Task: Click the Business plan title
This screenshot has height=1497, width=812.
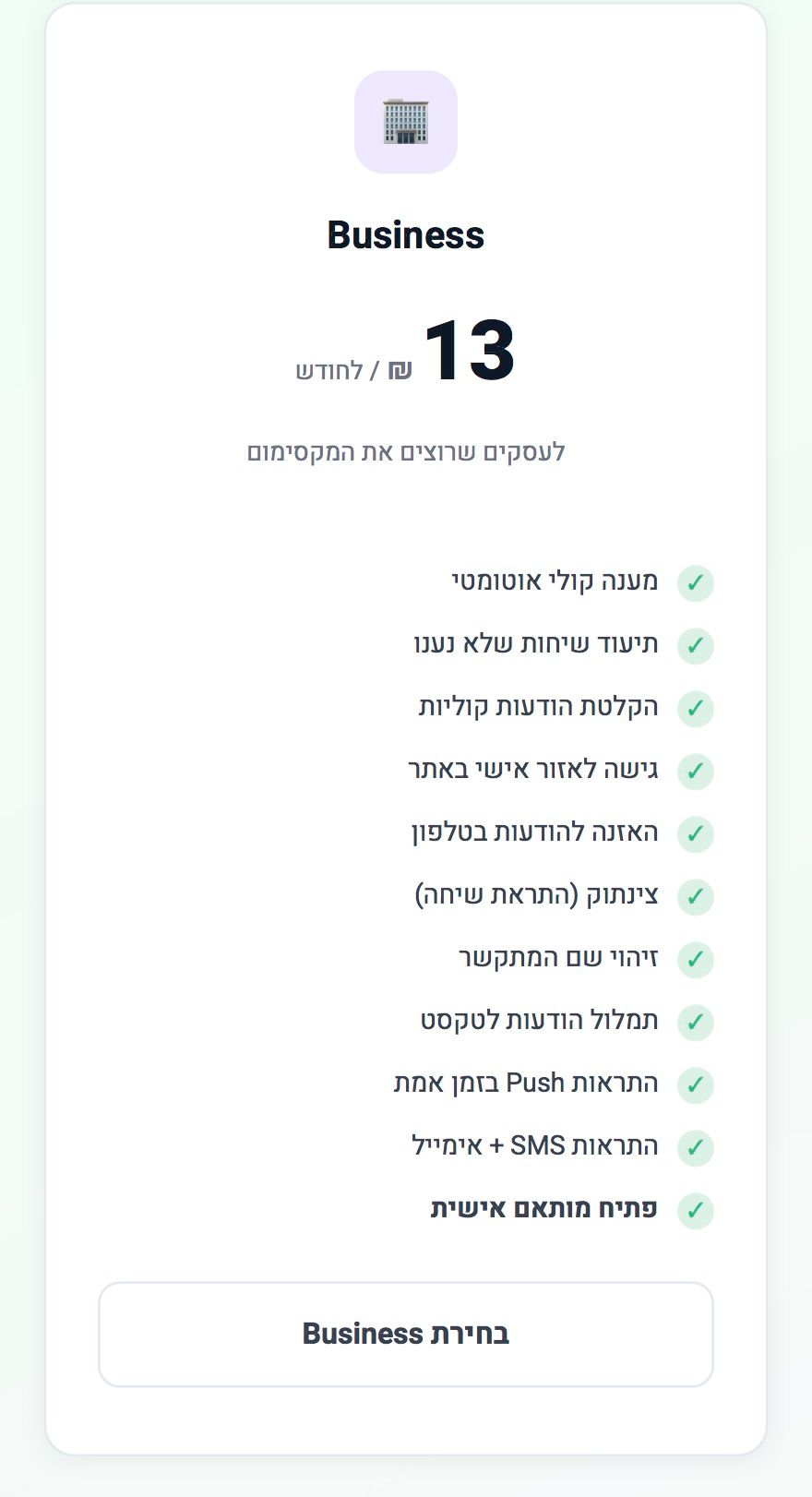Action: [406, 235]
